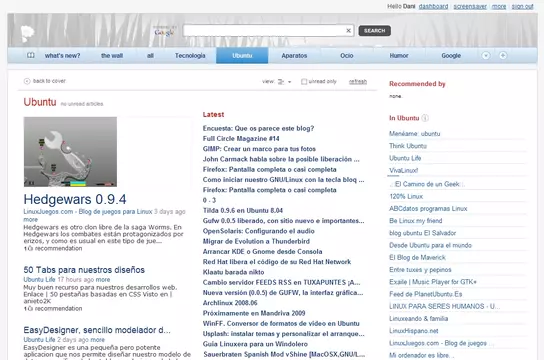The height and width of the screenshot is (360, 544).
Task: Open the Hedgewars article thumbnail
Action: click(x=70, y=152)
